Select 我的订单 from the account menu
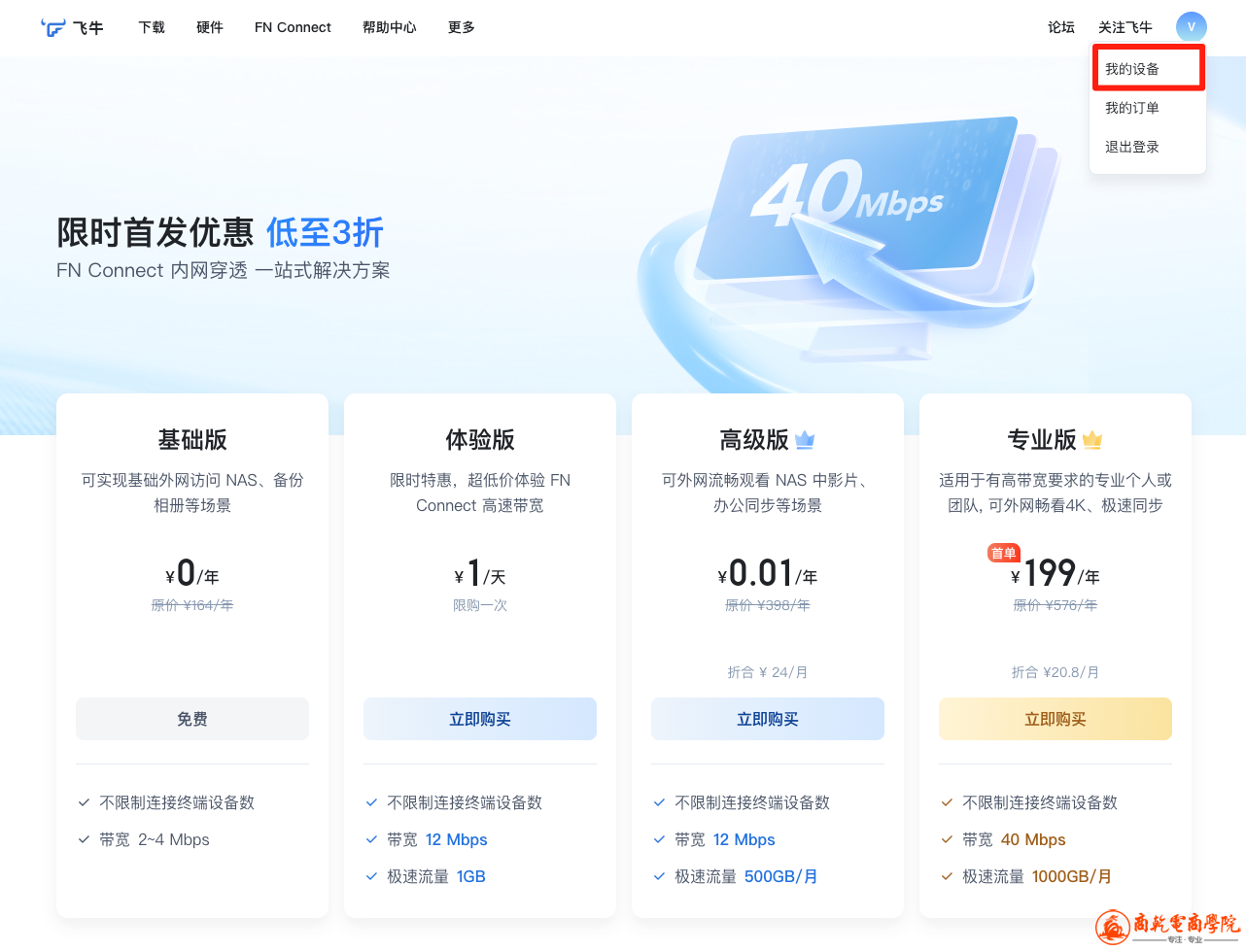1246x952 pixels. pyautogui.click(x=1148, y=108)
